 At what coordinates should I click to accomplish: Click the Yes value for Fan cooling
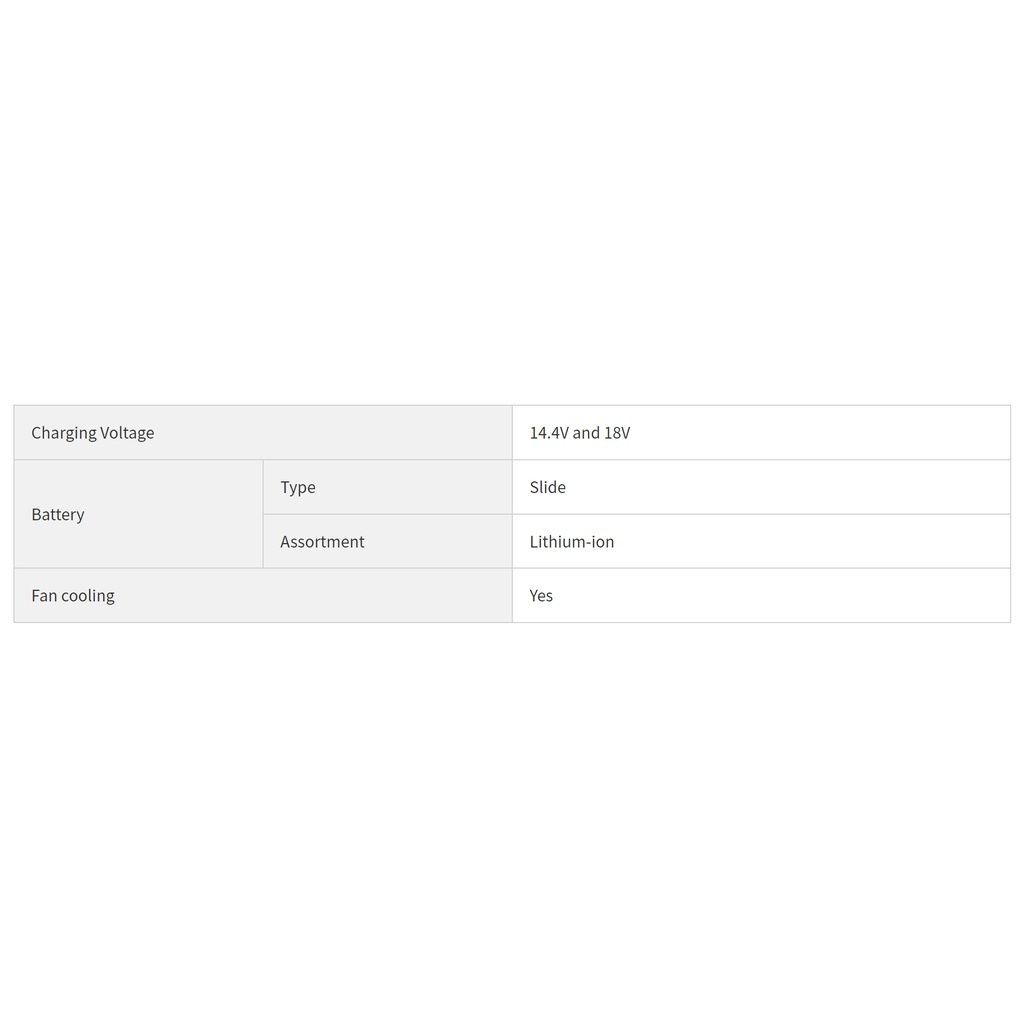pos(541,596)
